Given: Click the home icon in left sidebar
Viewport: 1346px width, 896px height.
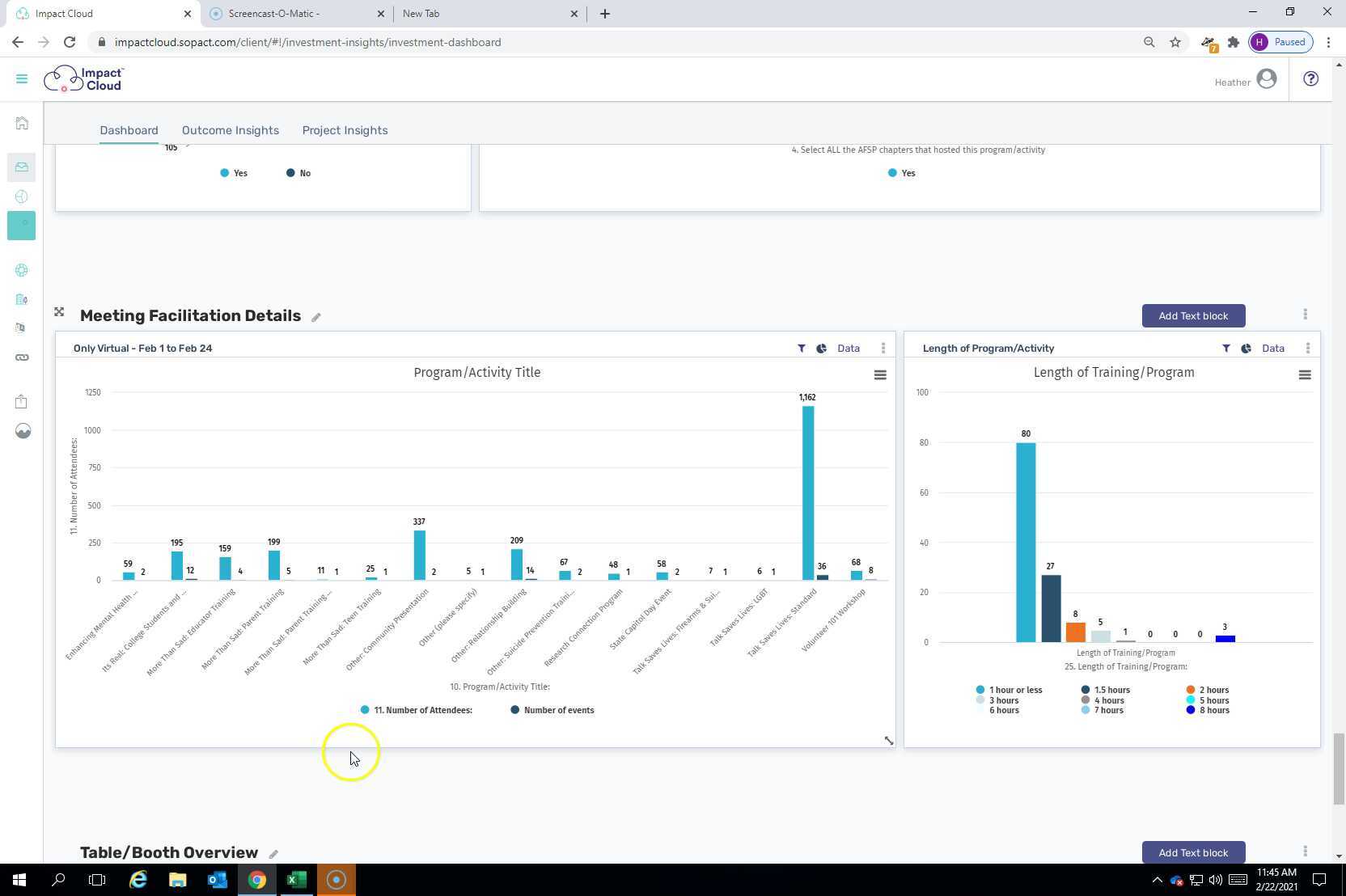Looking at the screenshot, I should (22, 123).
